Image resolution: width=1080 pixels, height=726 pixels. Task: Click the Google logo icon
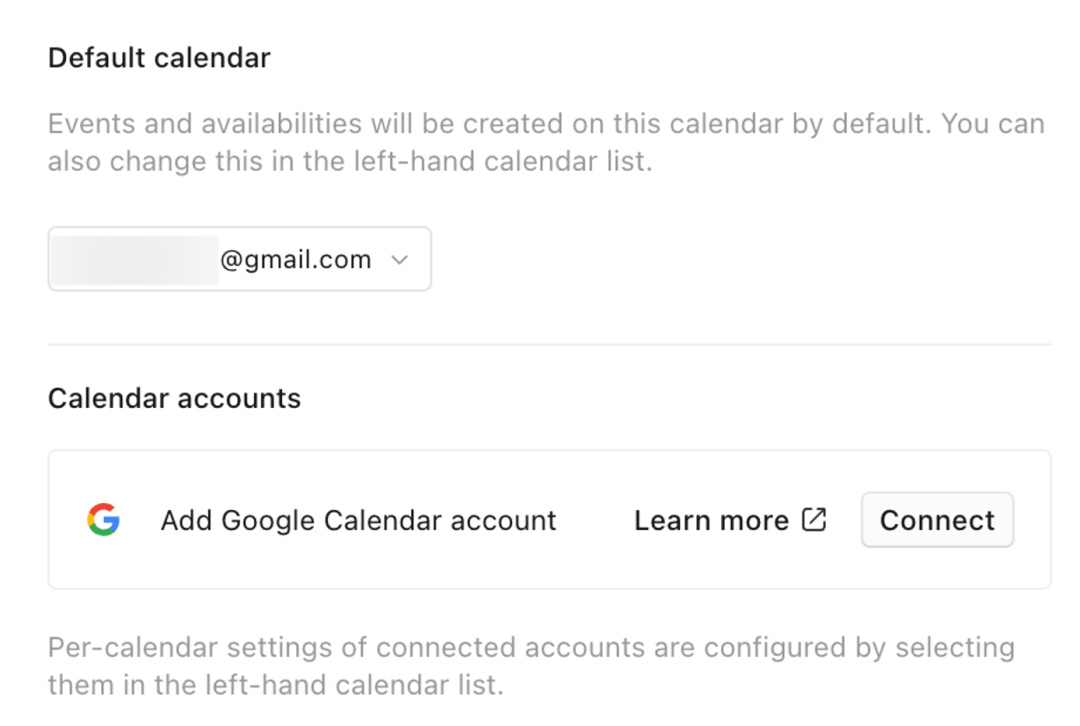(103, 520)
